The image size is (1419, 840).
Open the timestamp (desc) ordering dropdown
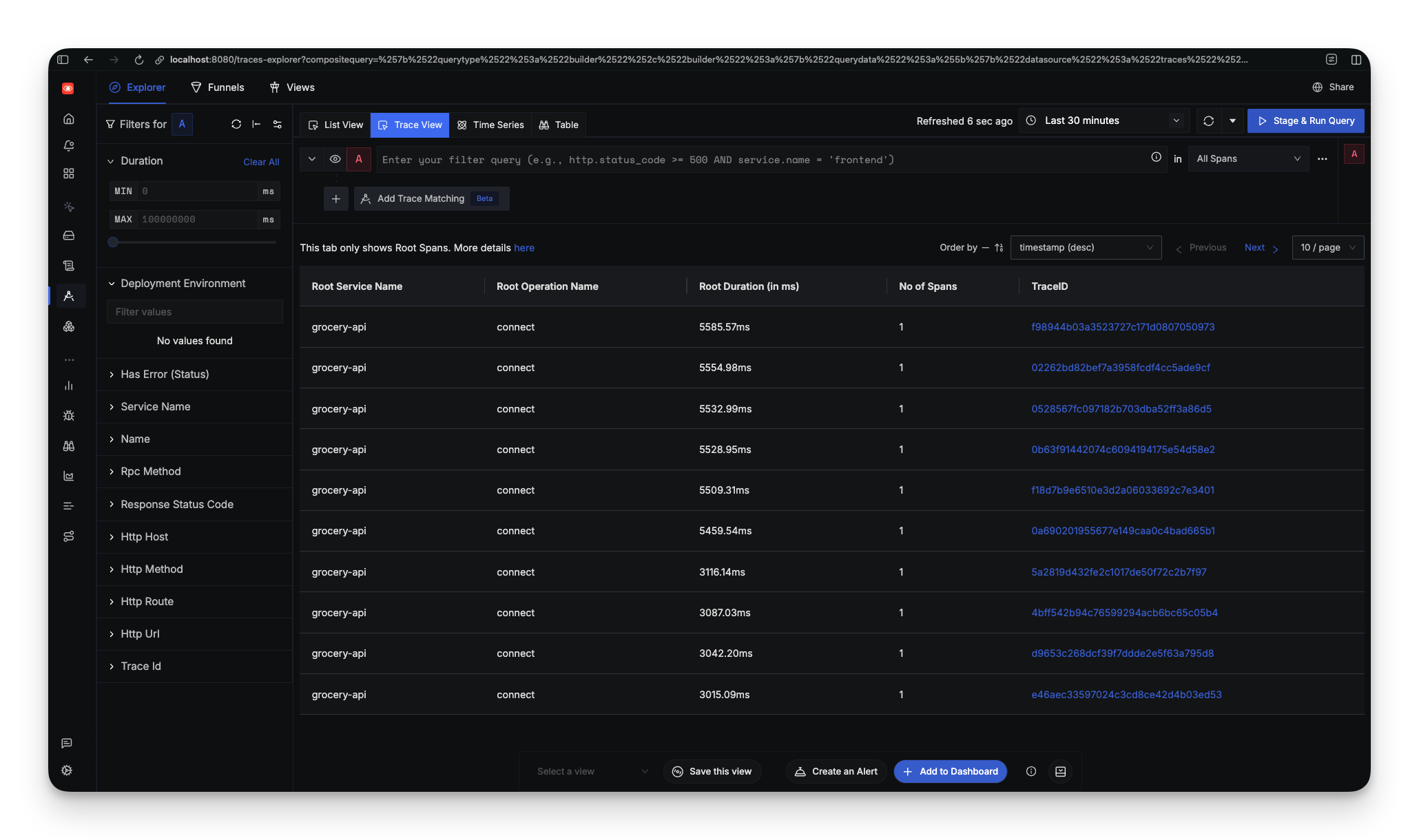pyautogui.click(x=1086, y=247)
